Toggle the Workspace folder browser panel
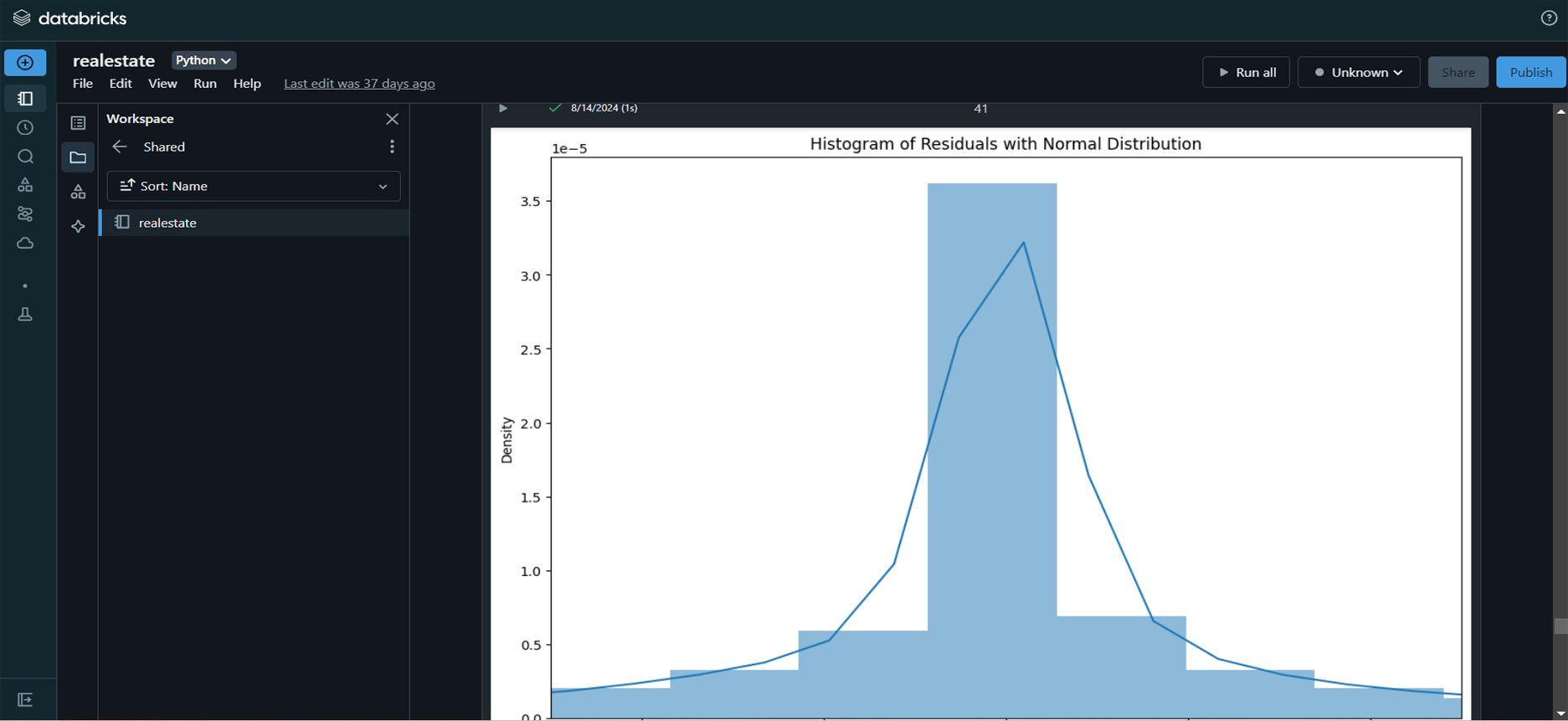The image size is (1568, 721). (x=78, y=157)
